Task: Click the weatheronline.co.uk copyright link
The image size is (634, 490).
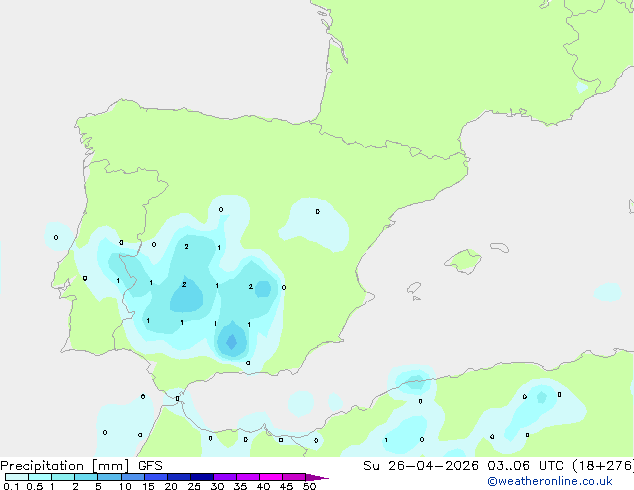Action: tap(549, 481)
